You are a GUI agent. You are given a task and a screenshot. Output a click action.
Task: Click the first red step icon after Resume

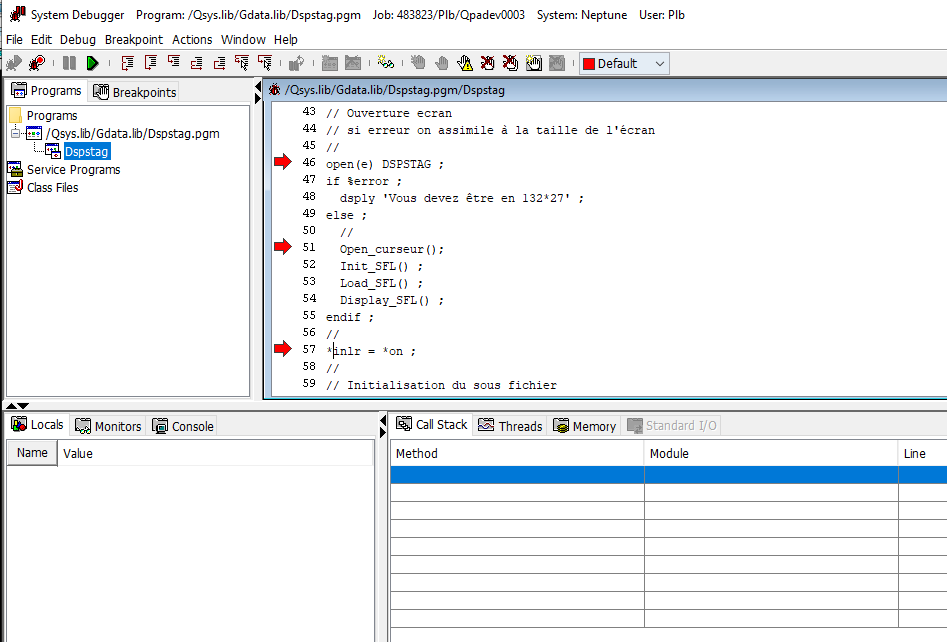[127, 63]
